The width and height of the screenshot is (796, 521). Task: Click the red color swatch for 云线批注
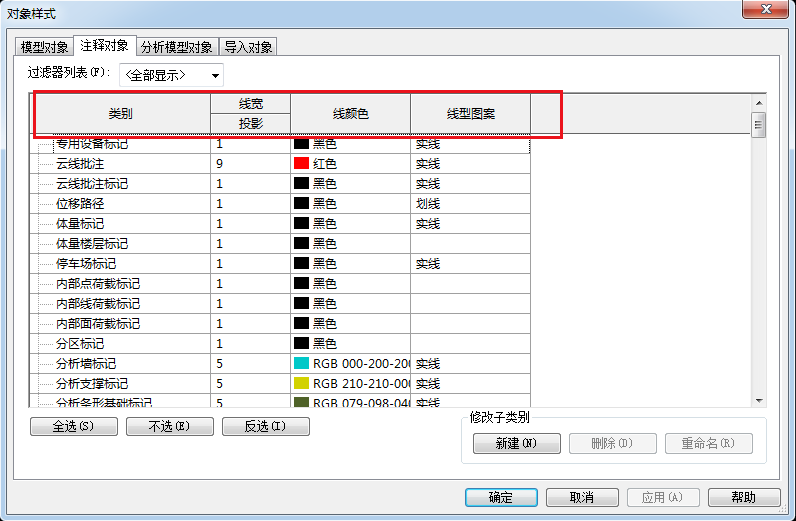point(302,164)
